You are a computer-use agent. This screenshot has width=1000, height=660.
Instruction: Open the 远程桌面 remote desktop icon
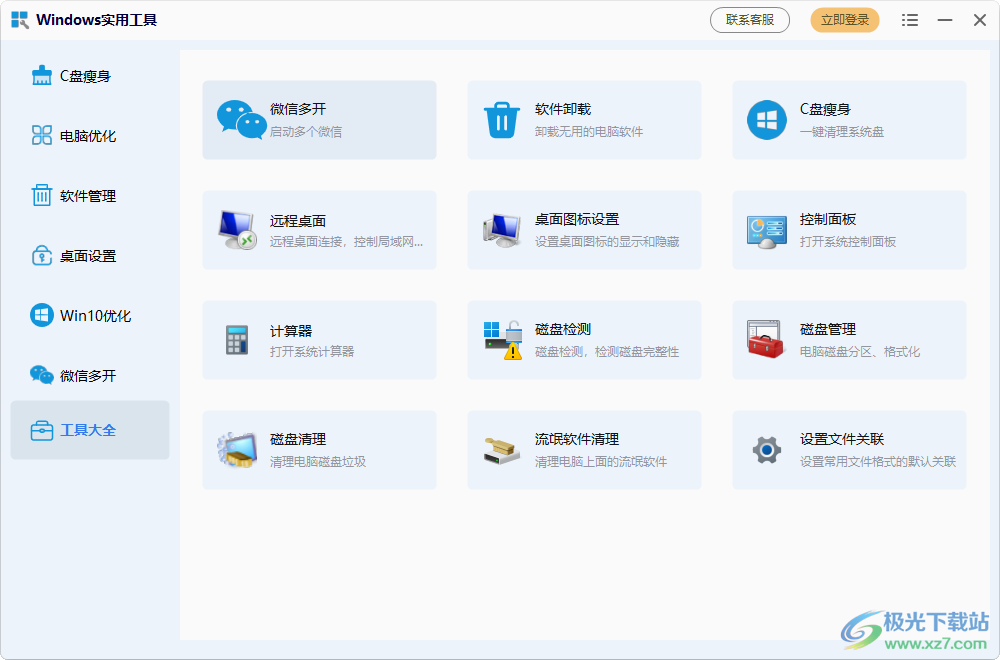pyautogui.click(x=237, y=230)
